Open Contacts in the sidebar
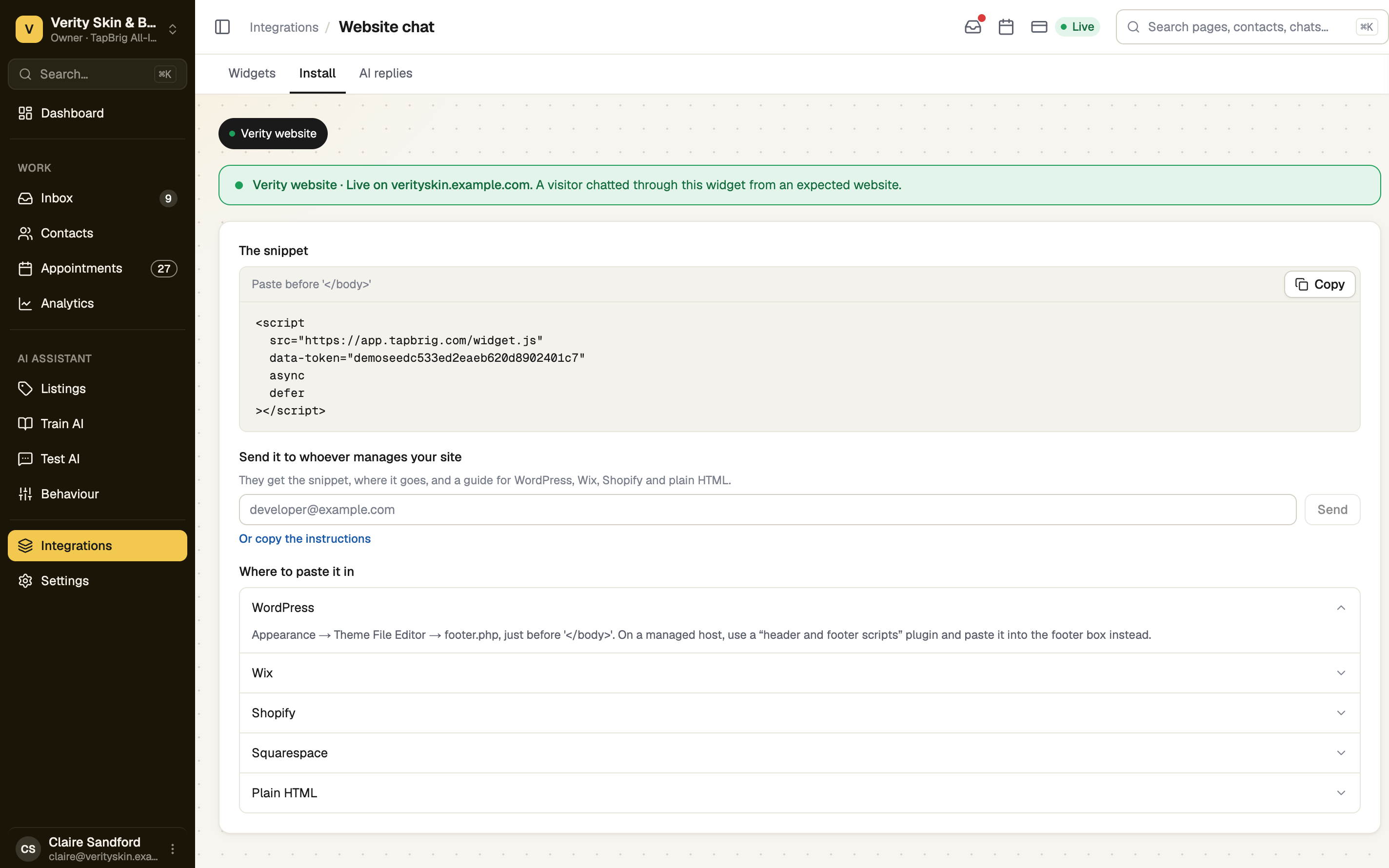 98,233
